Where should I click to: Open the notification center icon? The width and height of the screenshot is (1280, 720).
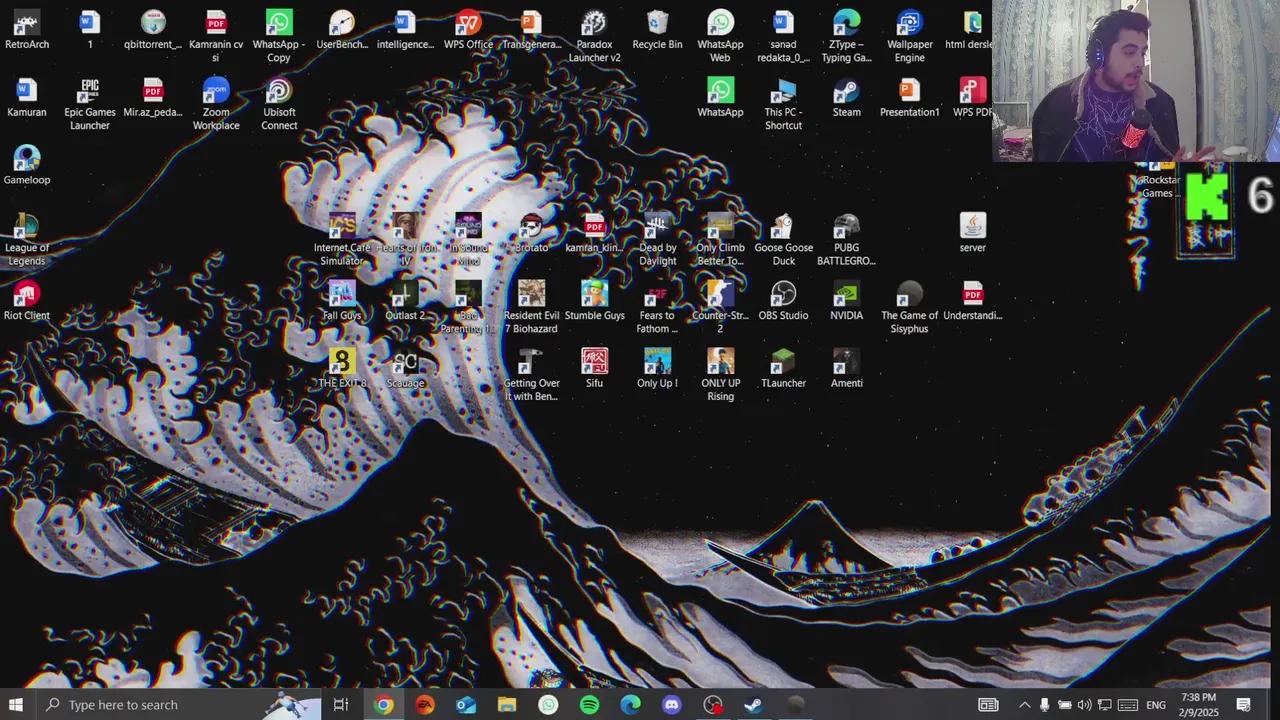pyautogui.click(x=1244, y=705)
